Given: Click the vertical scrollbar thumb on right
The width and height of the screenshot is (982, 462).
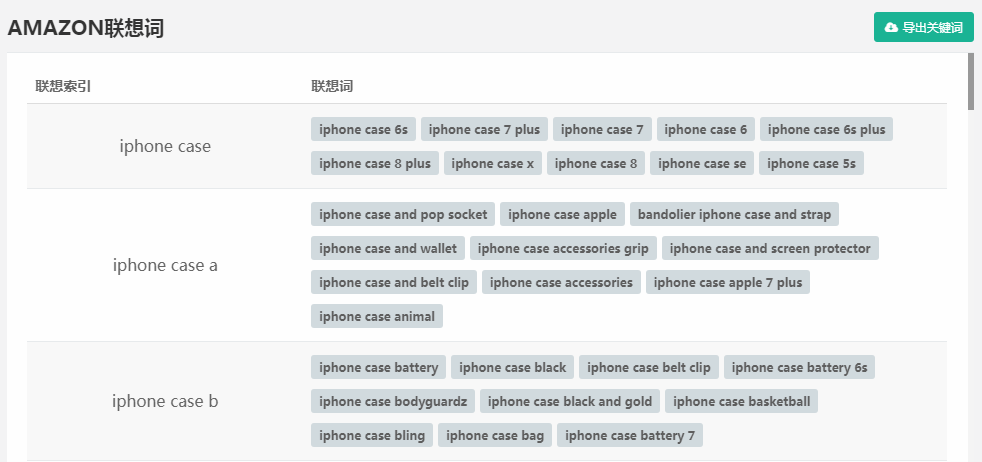Looking at the screenshot, I should tap(971, 81).
